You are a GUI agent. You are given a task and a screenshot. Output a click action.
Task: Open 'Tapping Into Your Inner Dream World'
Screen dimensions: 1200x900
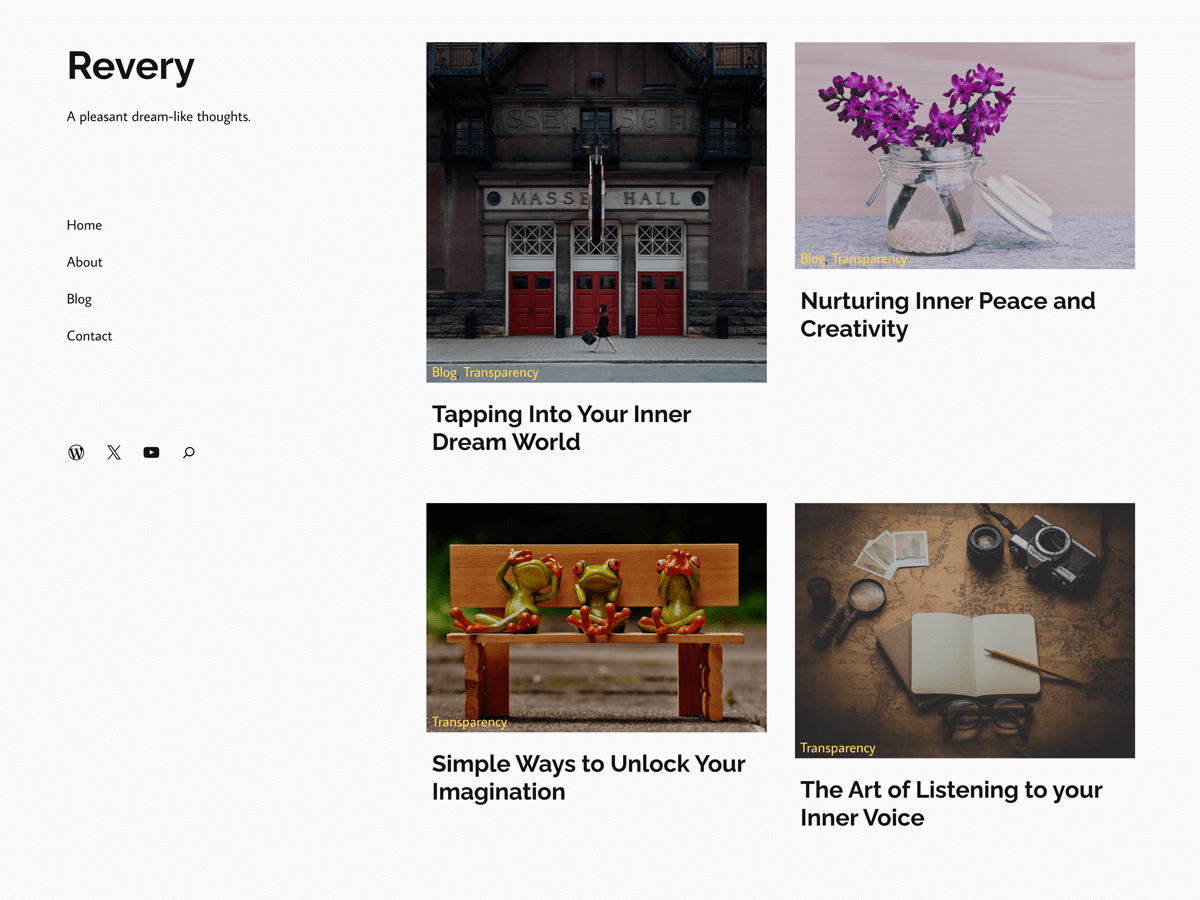[561, 428]
